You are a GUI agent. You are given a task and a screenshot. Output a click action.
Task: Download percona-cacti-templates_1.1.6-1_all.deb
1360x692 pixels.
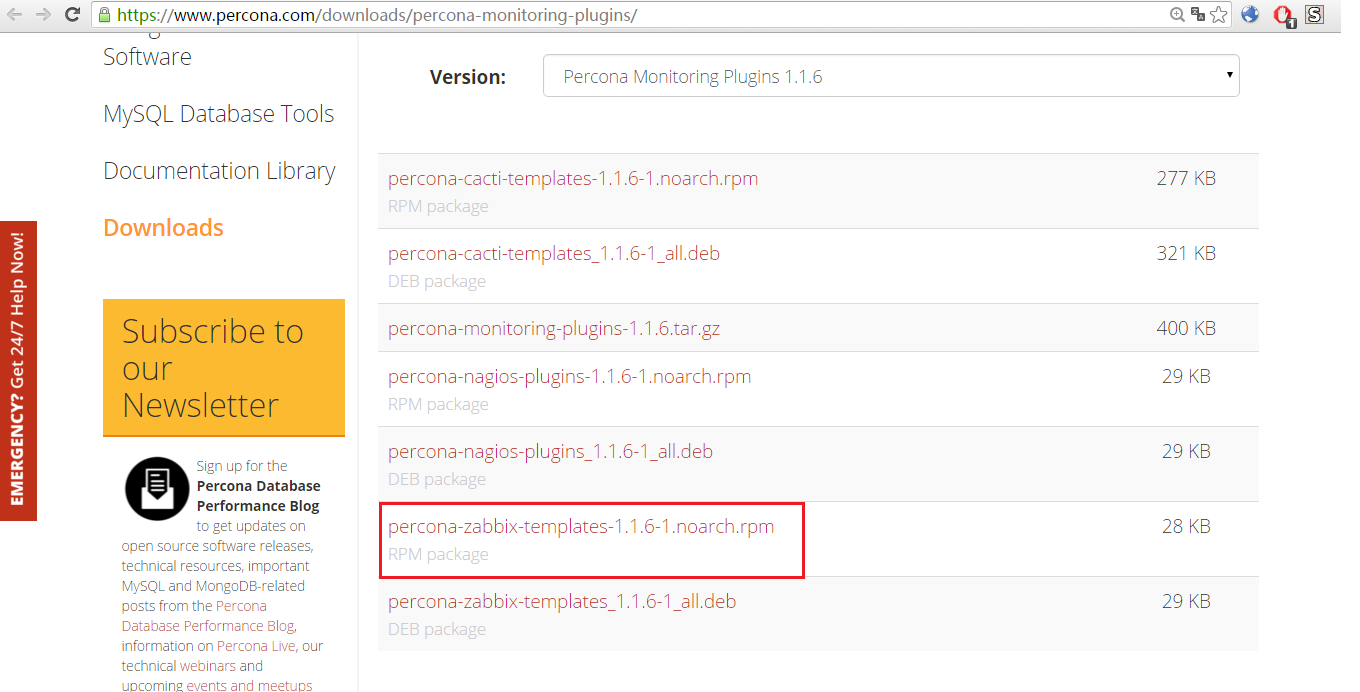click(554, 254)
